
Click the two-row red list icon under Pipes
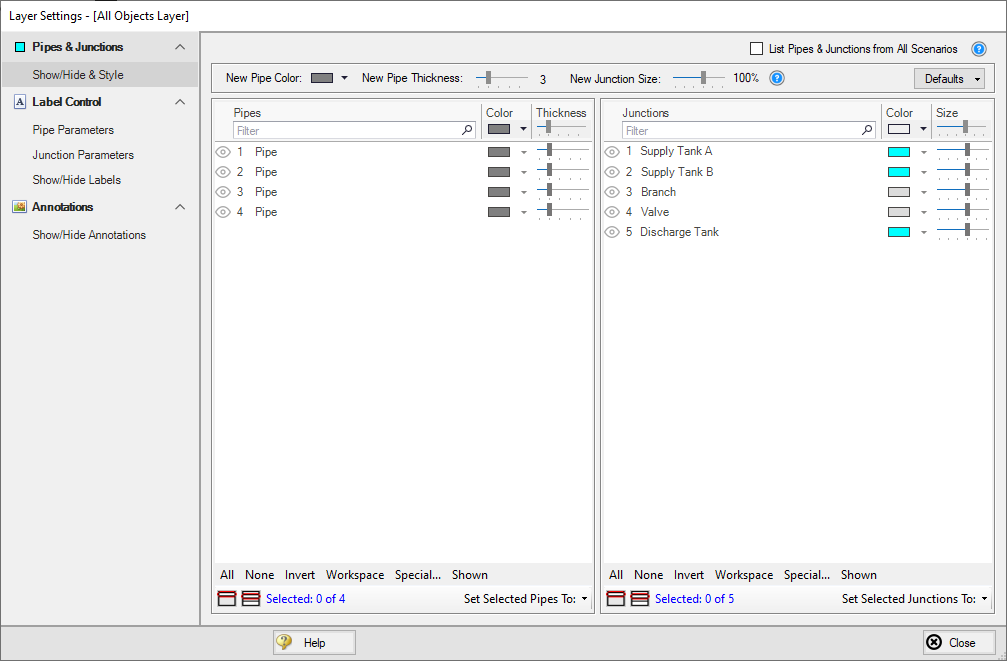[x=227, y=599]
